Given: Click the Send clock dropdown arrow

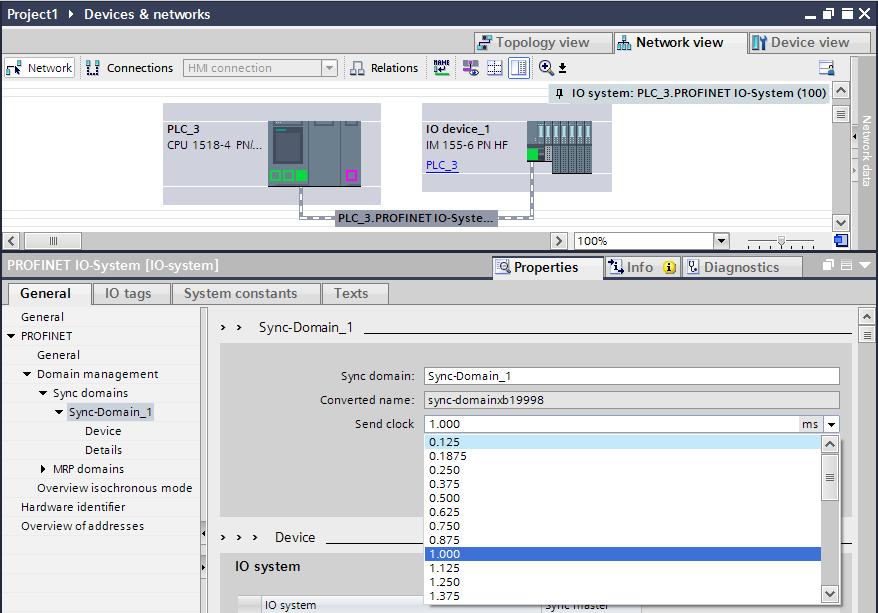Looking at the screenshot, I should click(832, 424).
